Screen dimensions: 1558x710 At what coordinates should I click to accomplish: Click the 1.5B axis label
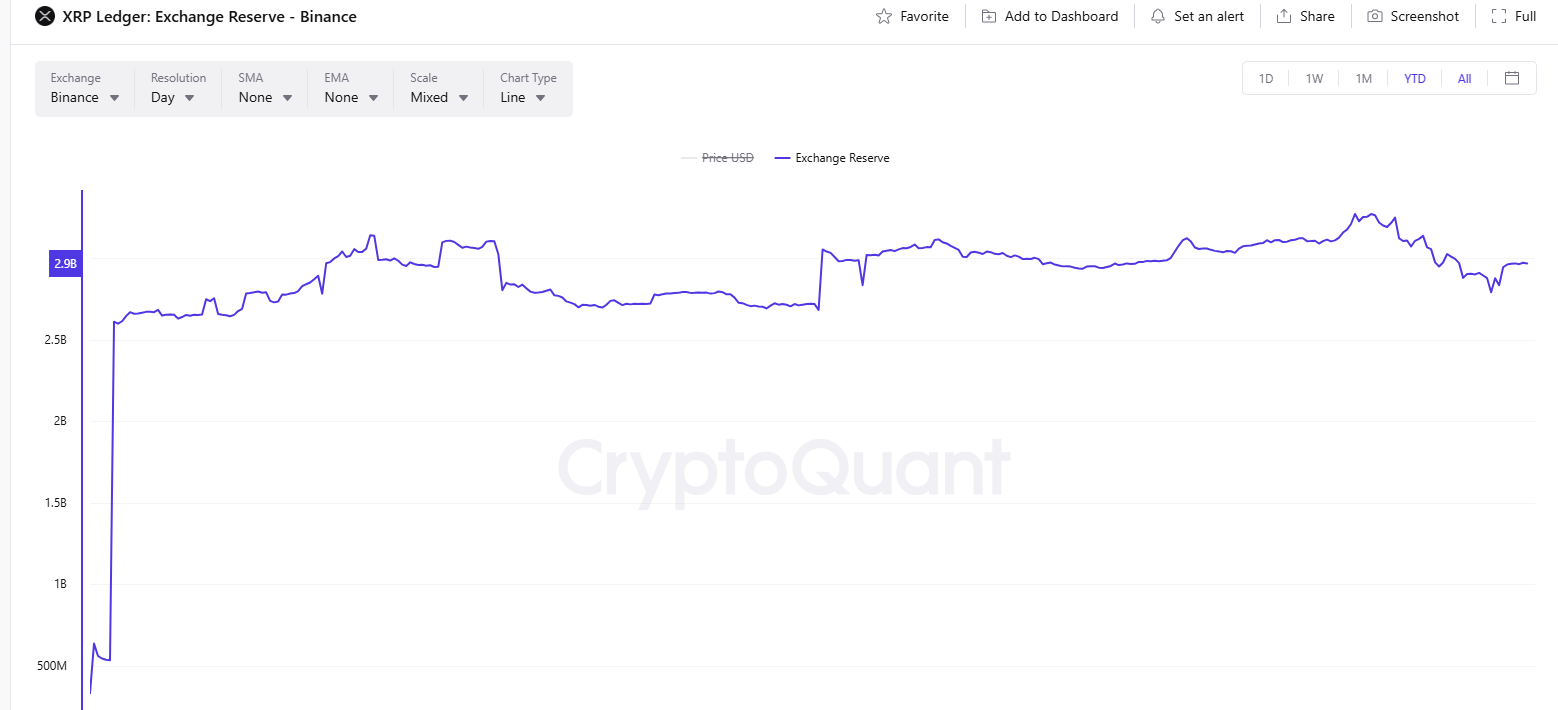(55, 503)
